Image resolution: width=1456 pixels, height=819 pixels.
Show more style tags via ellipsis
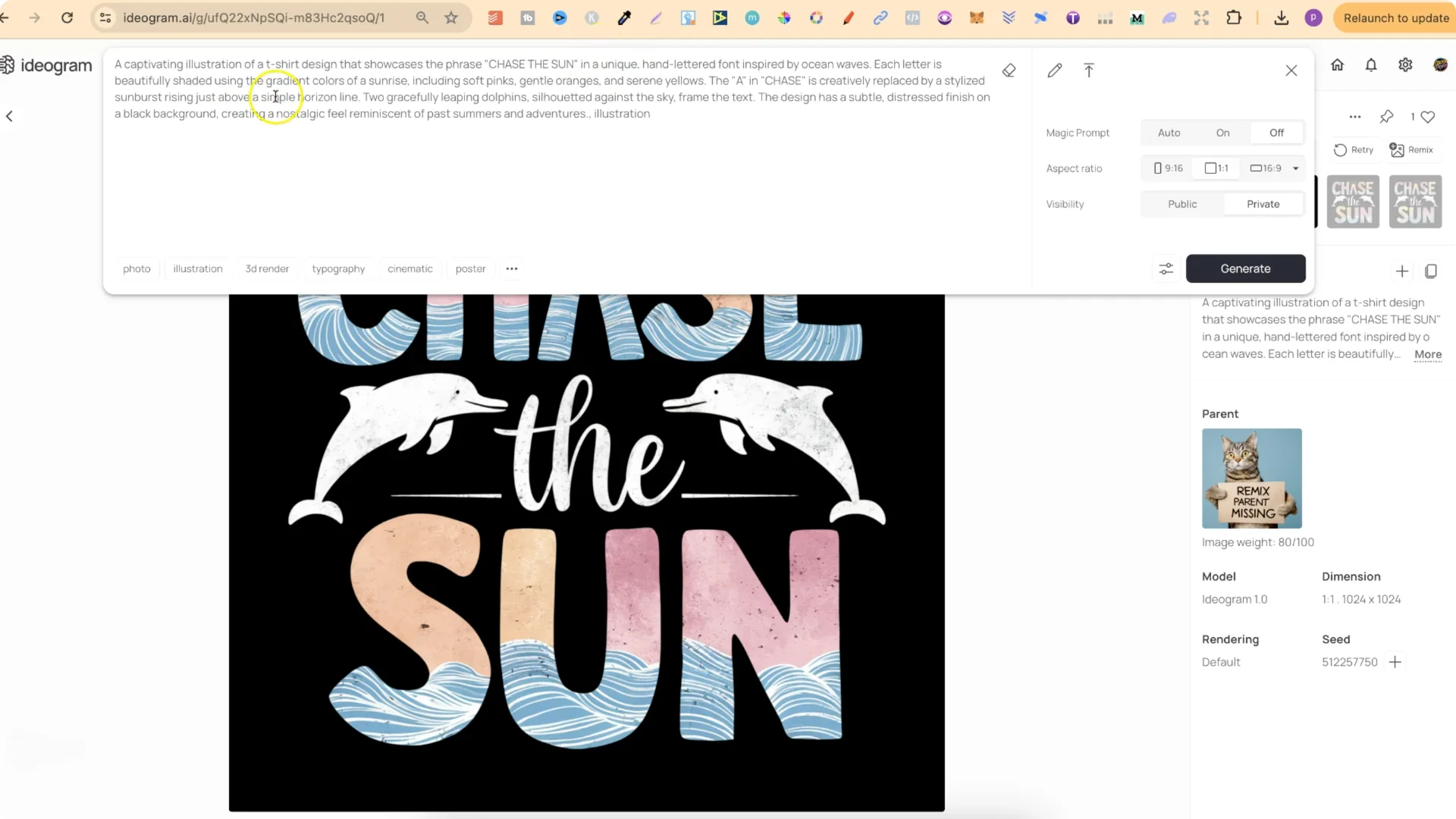click(x=512, y=268)
